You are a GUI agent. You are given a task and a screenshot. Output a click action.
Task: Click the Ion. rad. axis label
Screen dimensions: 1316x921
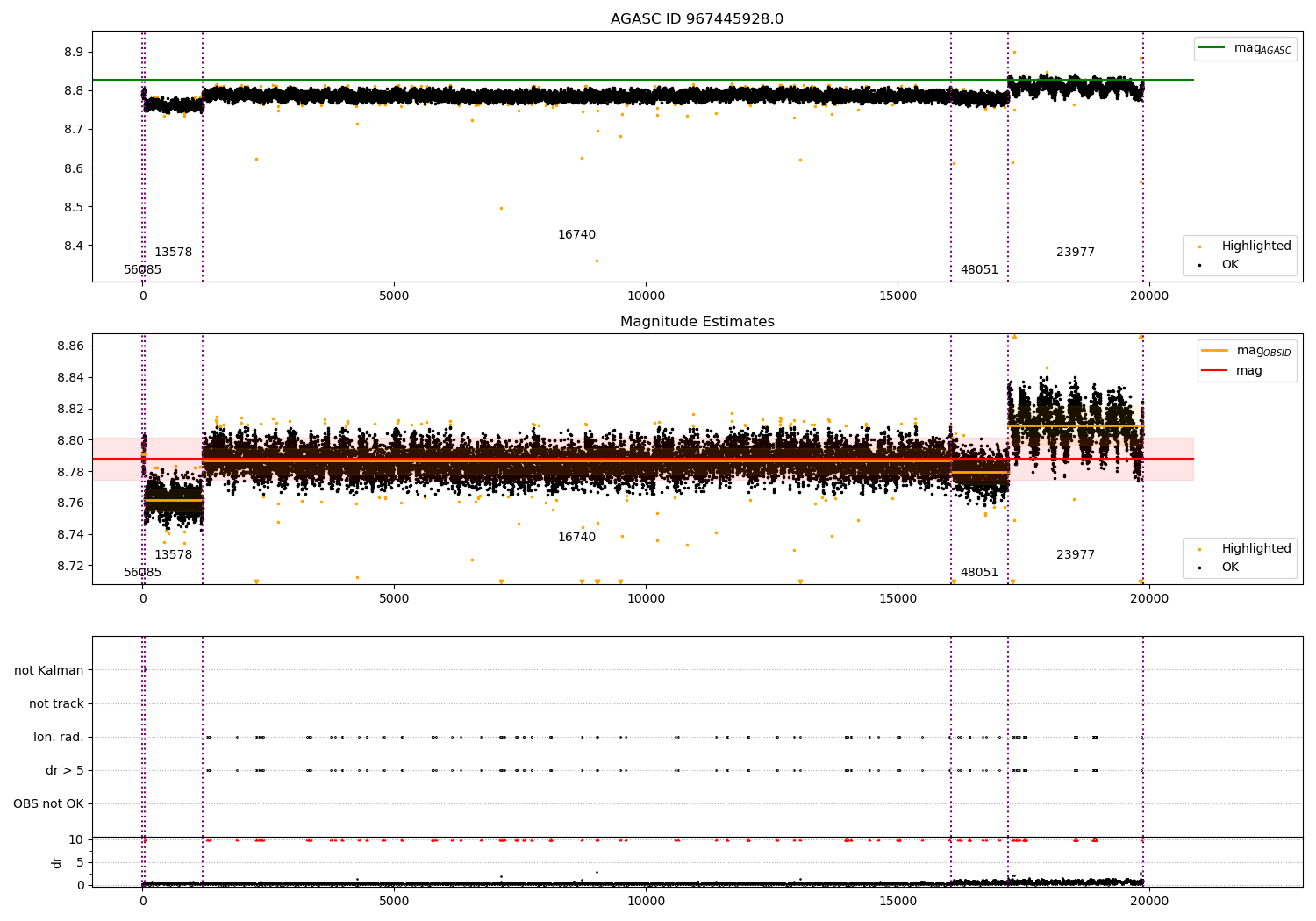pos(59,737)
